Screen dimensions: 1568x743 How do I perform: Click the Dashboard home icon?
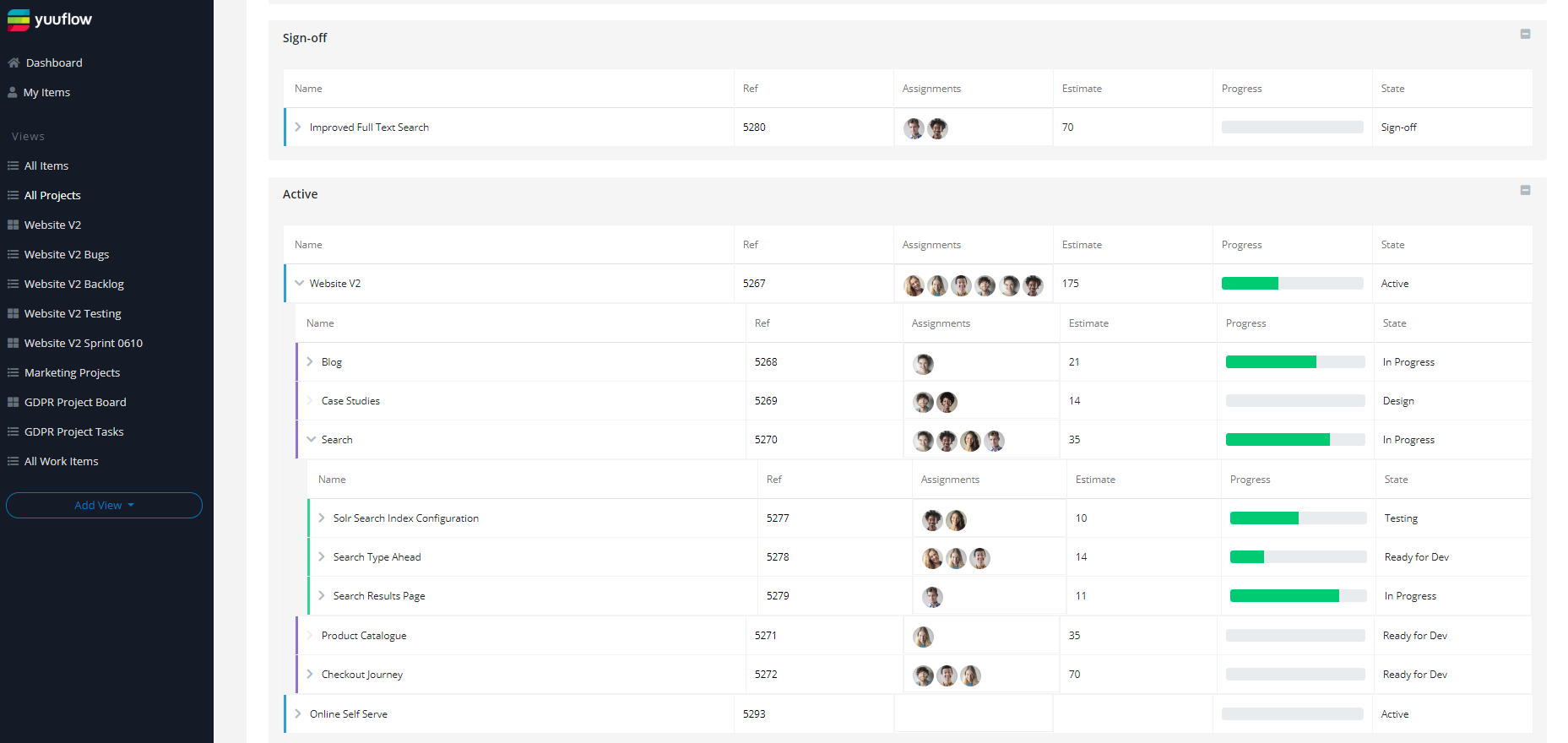(x=14, y=62)
